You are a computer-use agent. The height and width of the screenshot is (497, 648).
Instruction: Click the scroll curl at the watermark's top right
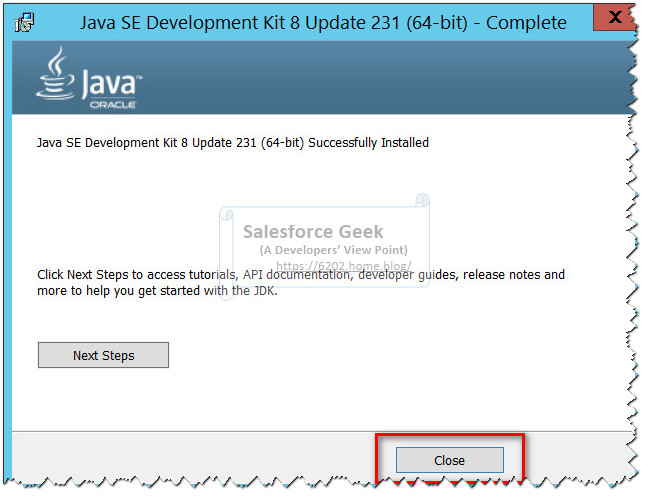pos(422,200)
